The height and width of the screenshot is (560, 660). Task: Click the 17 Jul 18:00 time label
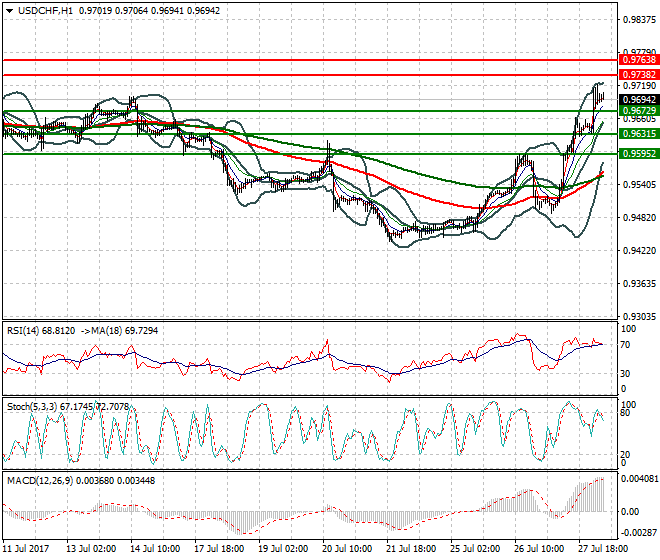[x=219, y=549]
